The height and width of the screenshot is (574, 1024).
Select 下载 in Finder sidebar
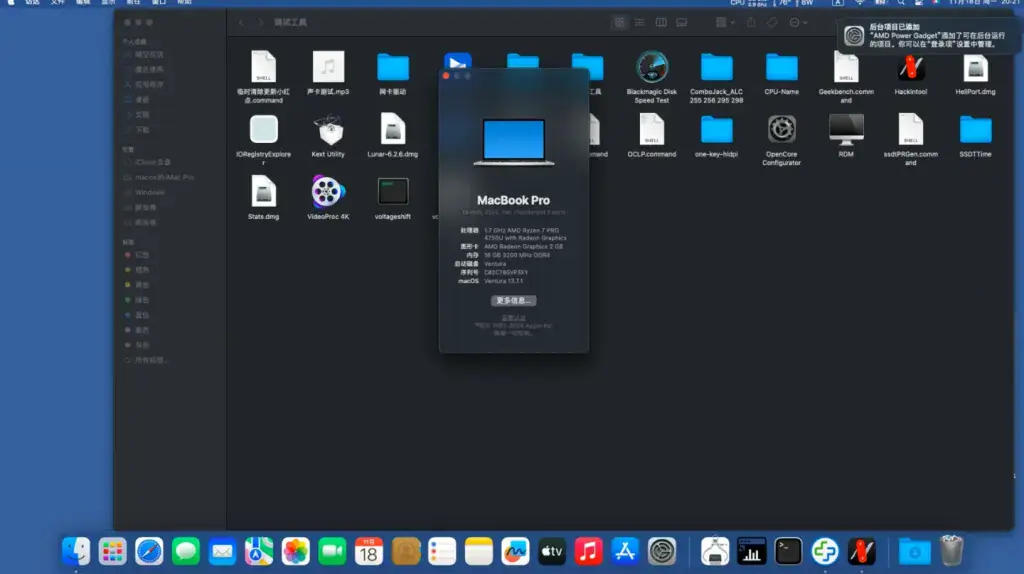point(142,129)
